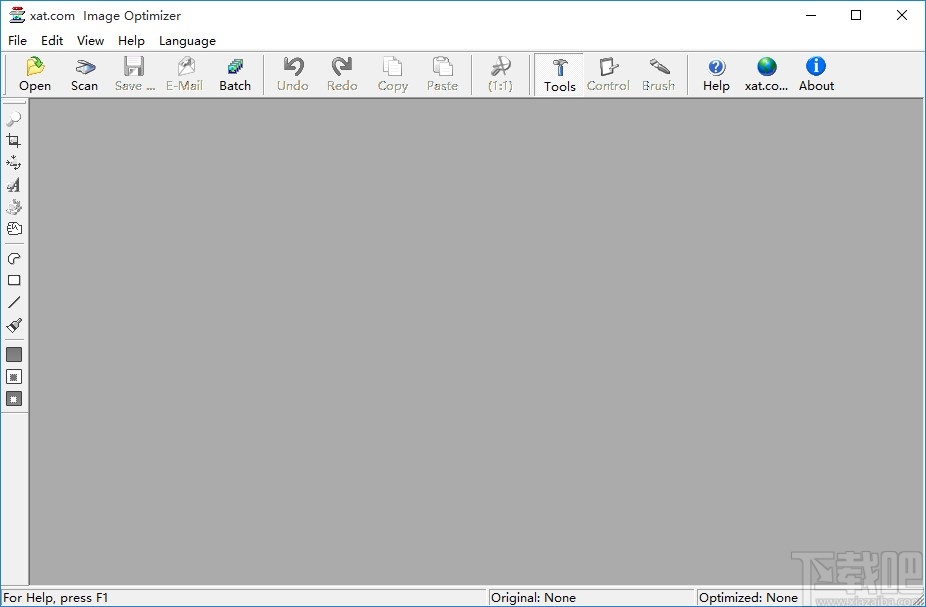The width and height of the screenshot is (926, 607).
Task: Click the solid gray square region button
Action: click(x=14, y=354)
